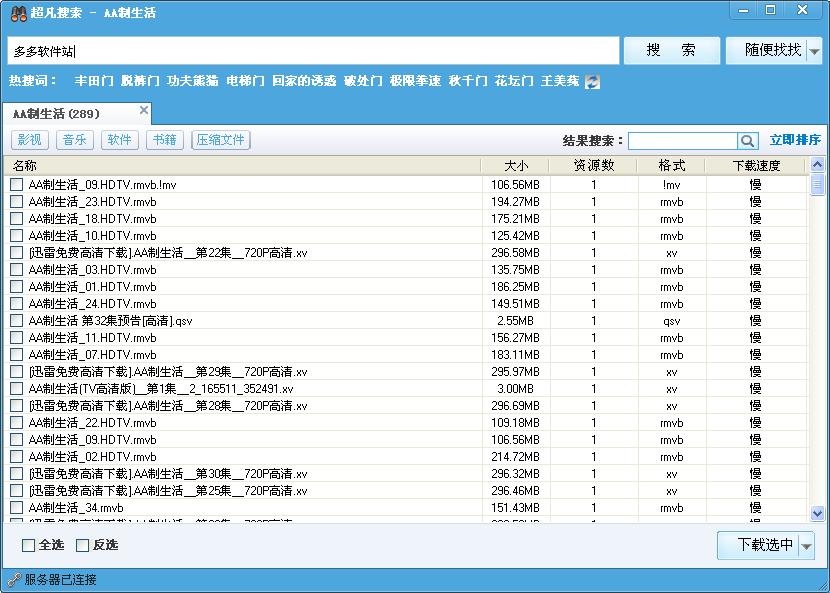Image resolution: width=830 pixels, height=593 pixels.
Task: Select the 压缩文件 filter category
Action: [220, 139]
